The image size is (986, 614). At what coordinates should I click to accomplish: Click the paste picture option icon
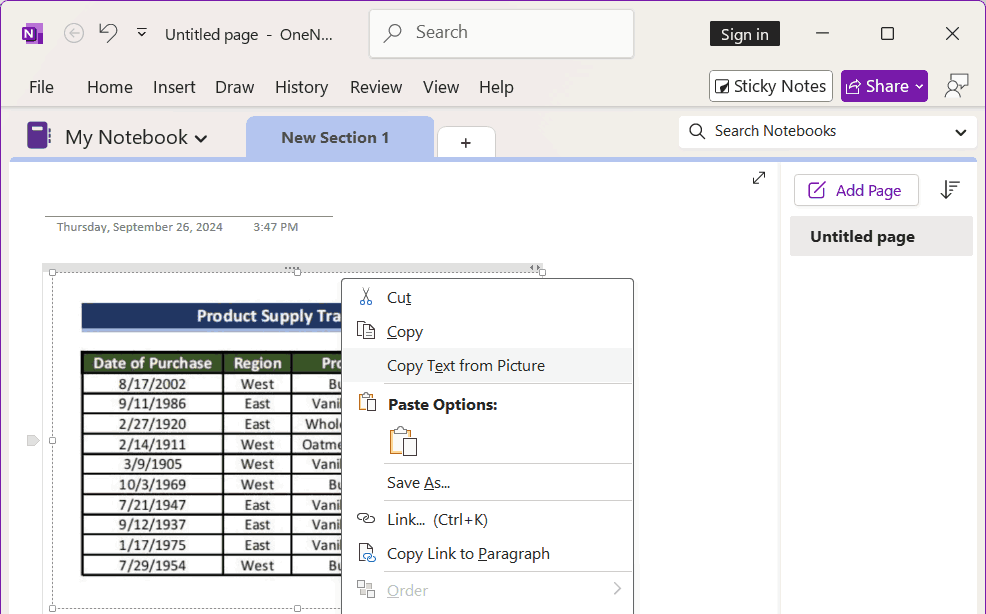403,441
